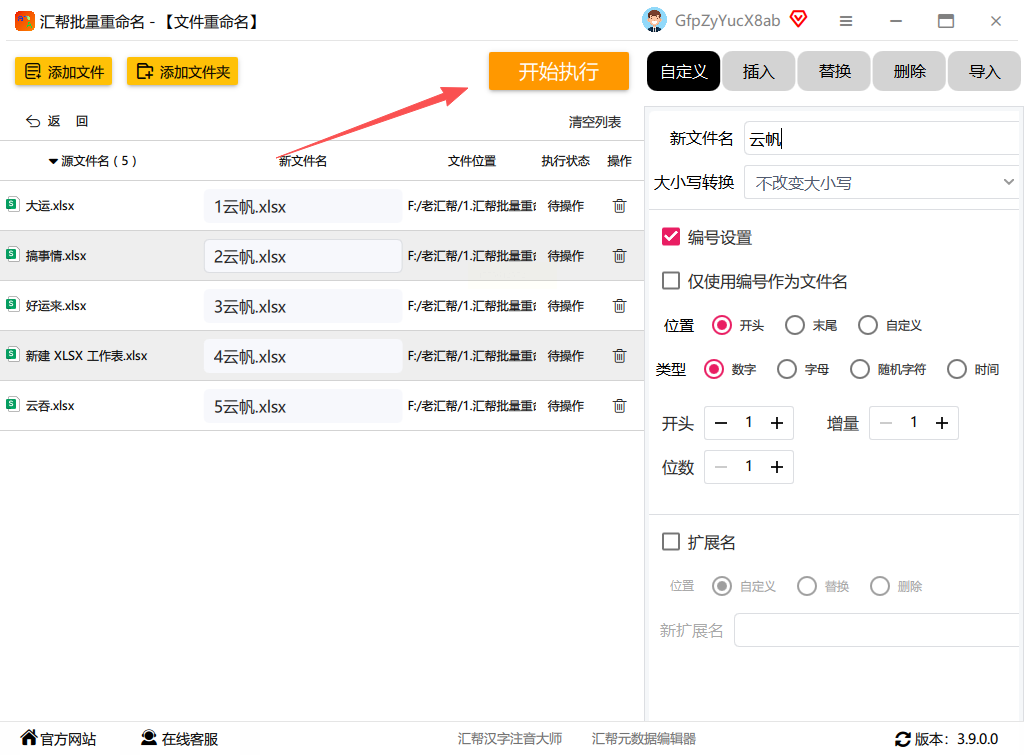
Task: Open the hamburger menu in title bar
Action: pos(846,21)
